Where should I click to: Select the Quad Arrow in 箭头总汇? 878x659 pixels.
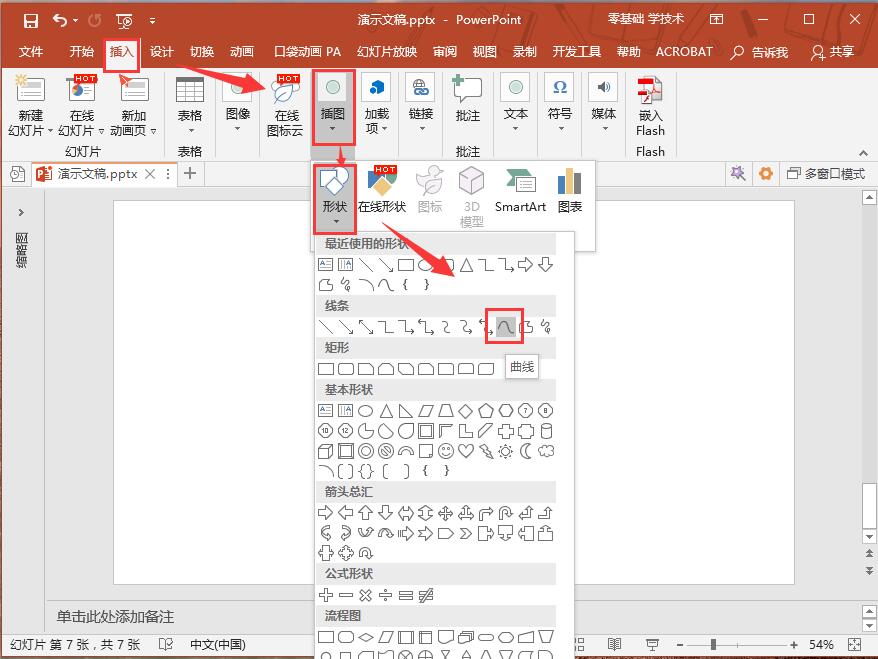point(446,513)
